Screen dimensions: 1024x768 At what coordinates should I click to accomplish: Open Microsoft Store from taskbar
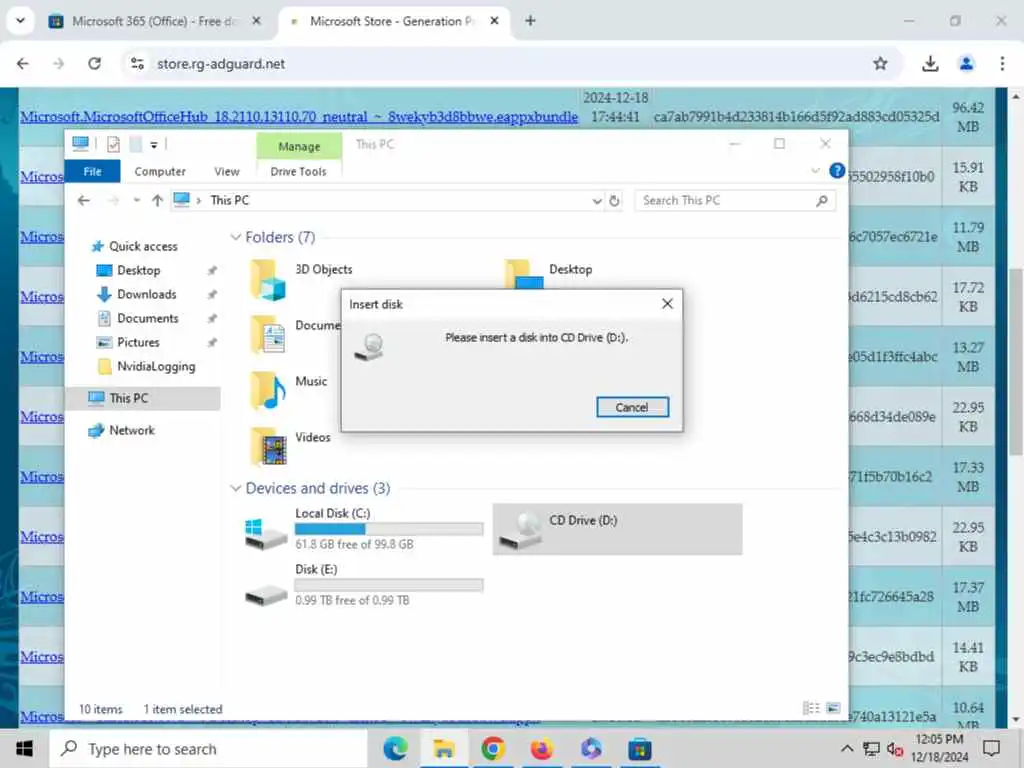click(639, 749)
